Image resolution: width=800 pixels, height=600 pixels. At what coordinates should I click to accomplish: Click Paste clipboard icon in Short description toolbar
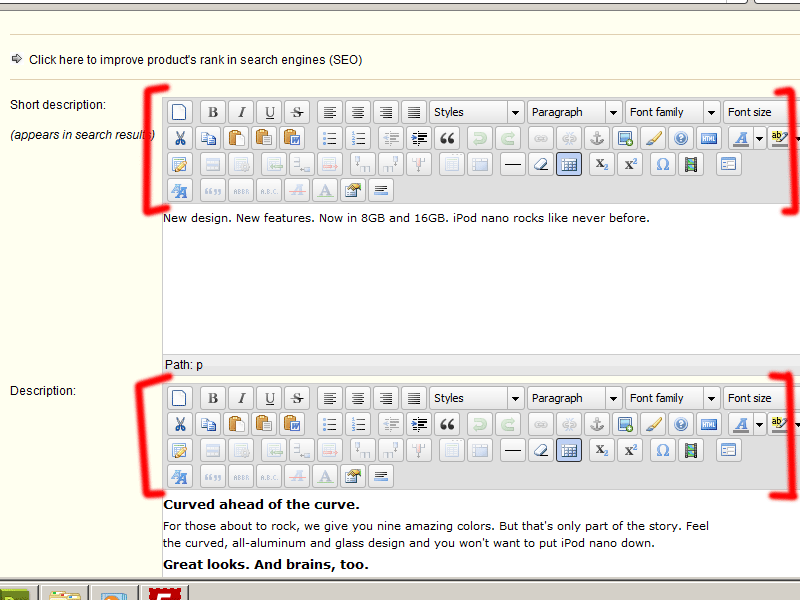236,138
